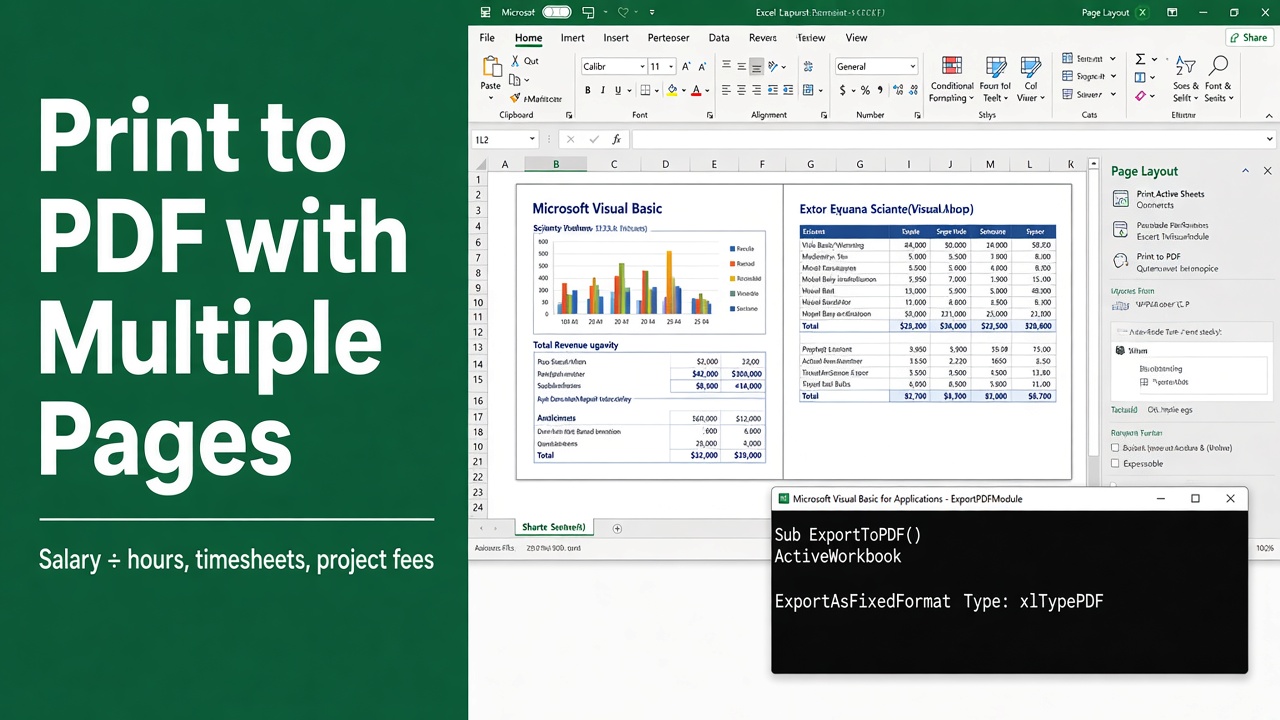Viewport: 1280px width, 720px height.
Task: Open the font size 11 dropdown
Action: (671, 66)
